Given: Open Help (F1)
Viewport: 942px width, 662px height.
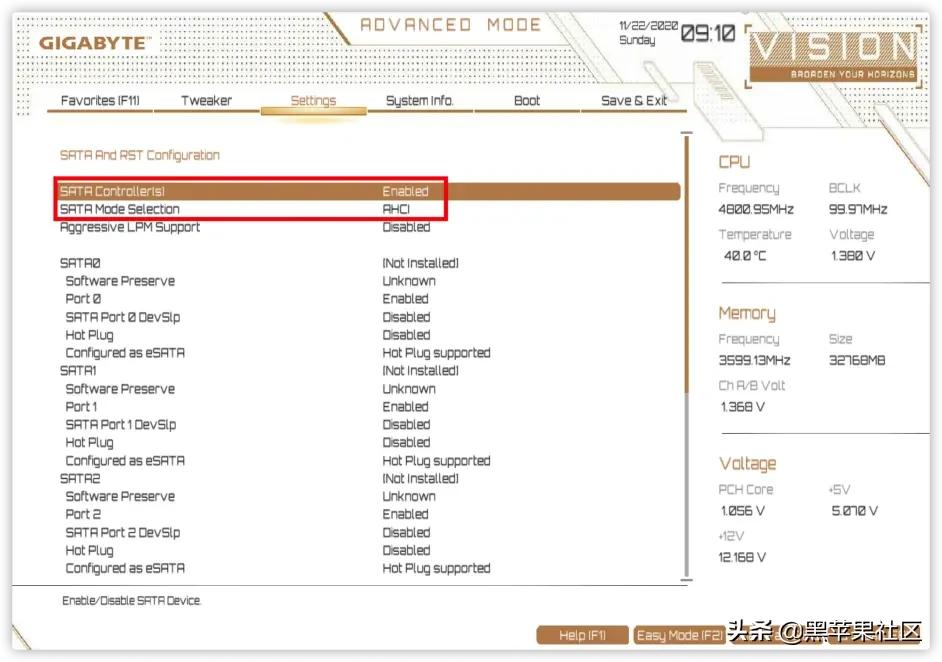Looking at the screenshot, I should pos(582,634).
